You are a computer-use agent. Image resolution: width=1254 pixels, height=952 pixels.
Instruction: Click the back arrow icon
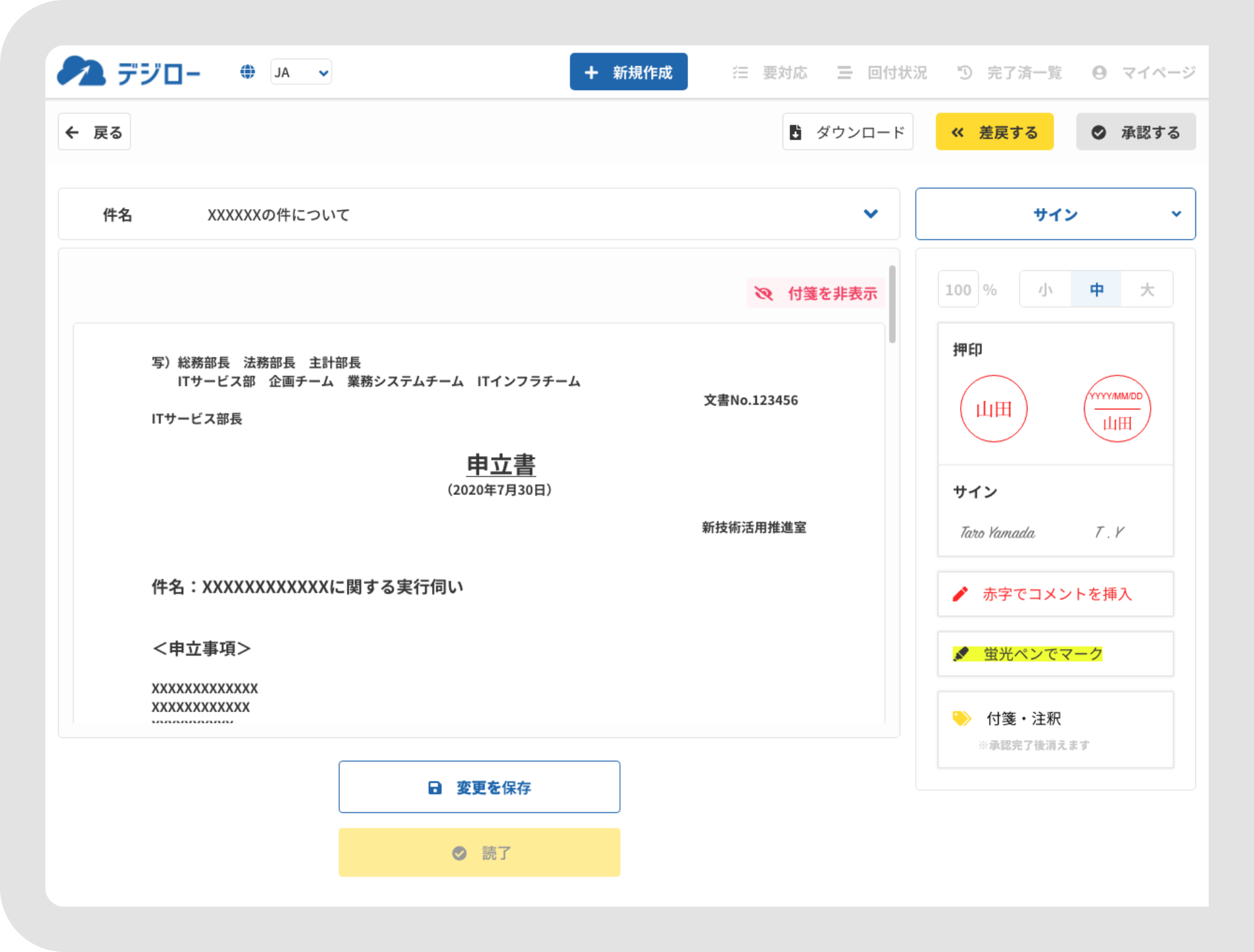coord(72,132)
